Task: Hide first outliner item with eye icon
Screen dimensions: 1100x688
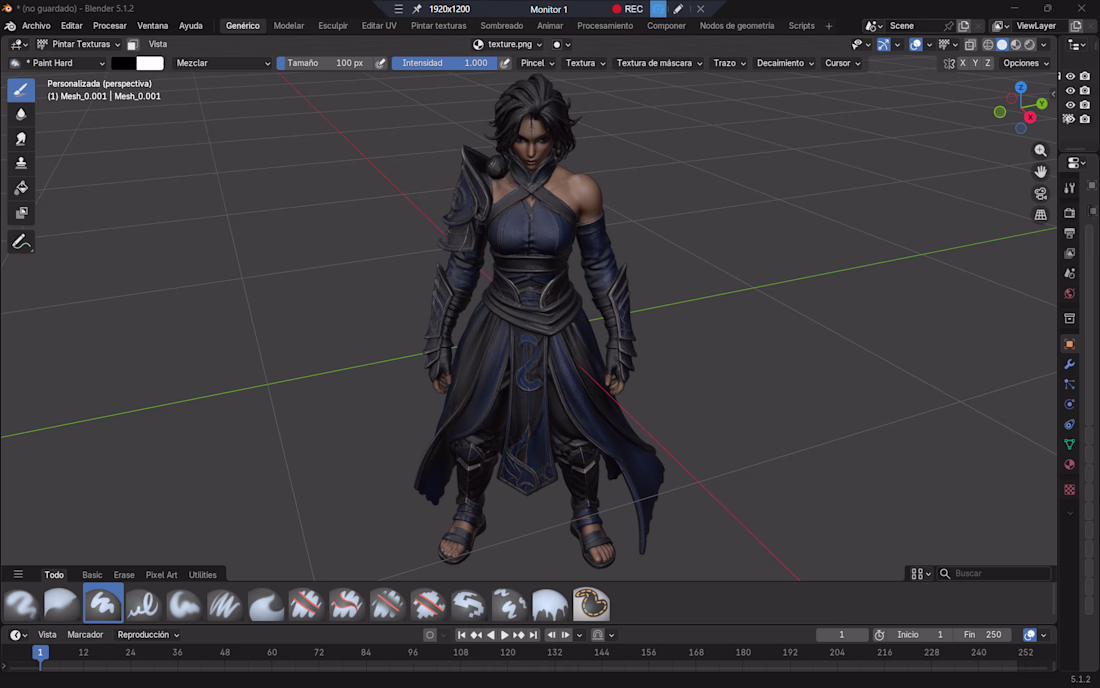Action: [x=1071, y=76]
